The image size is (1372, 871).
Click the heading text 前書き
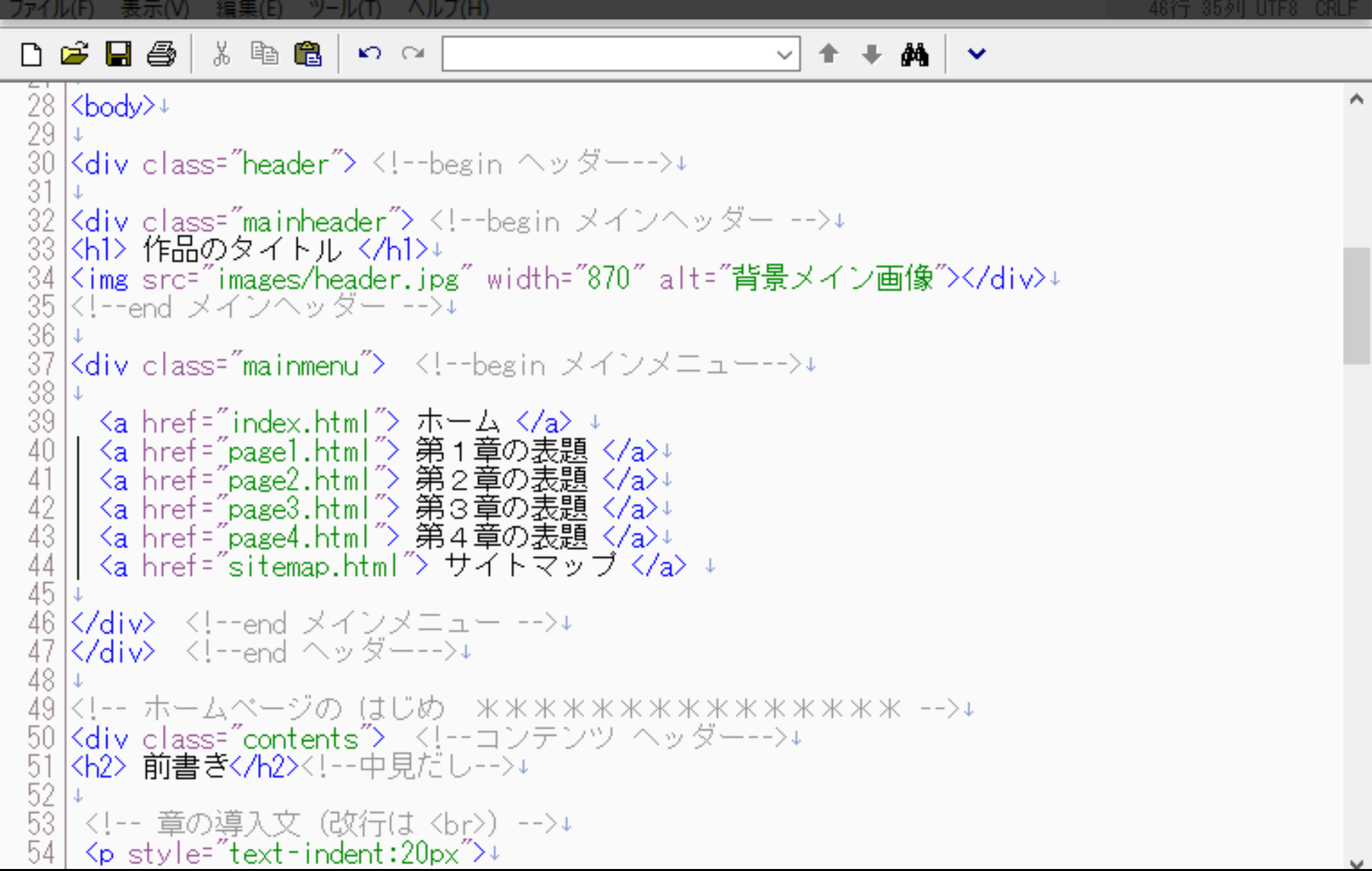click(x=186, y=767)
